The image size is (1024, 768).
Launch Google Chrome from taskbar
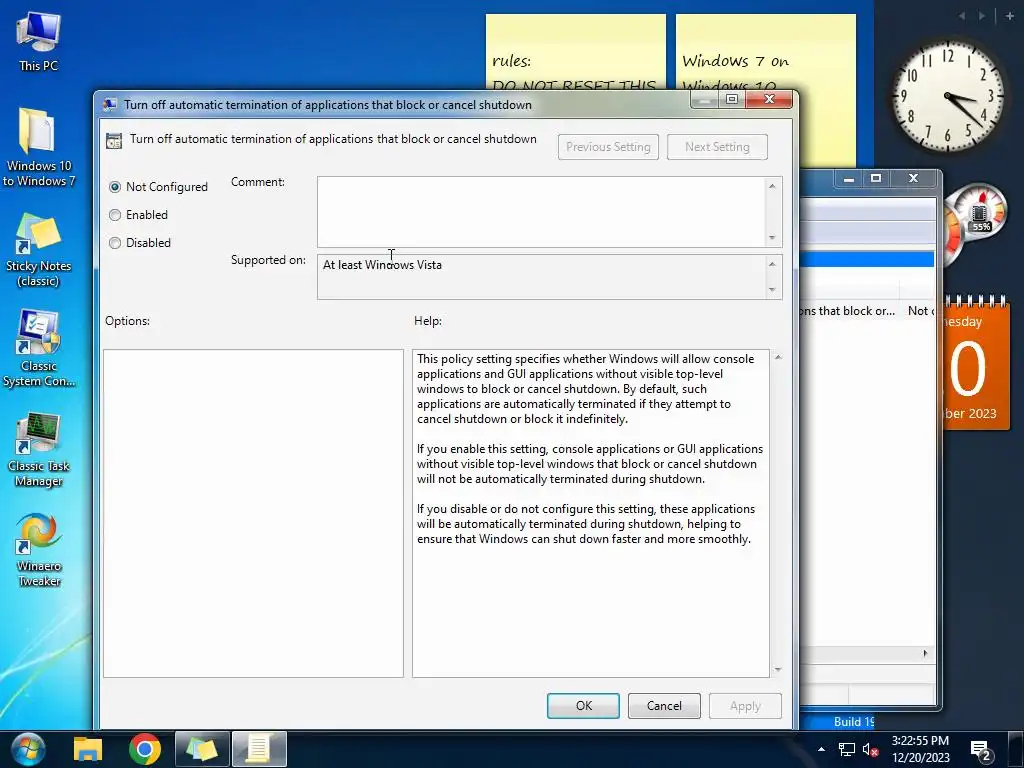(145, 749)
